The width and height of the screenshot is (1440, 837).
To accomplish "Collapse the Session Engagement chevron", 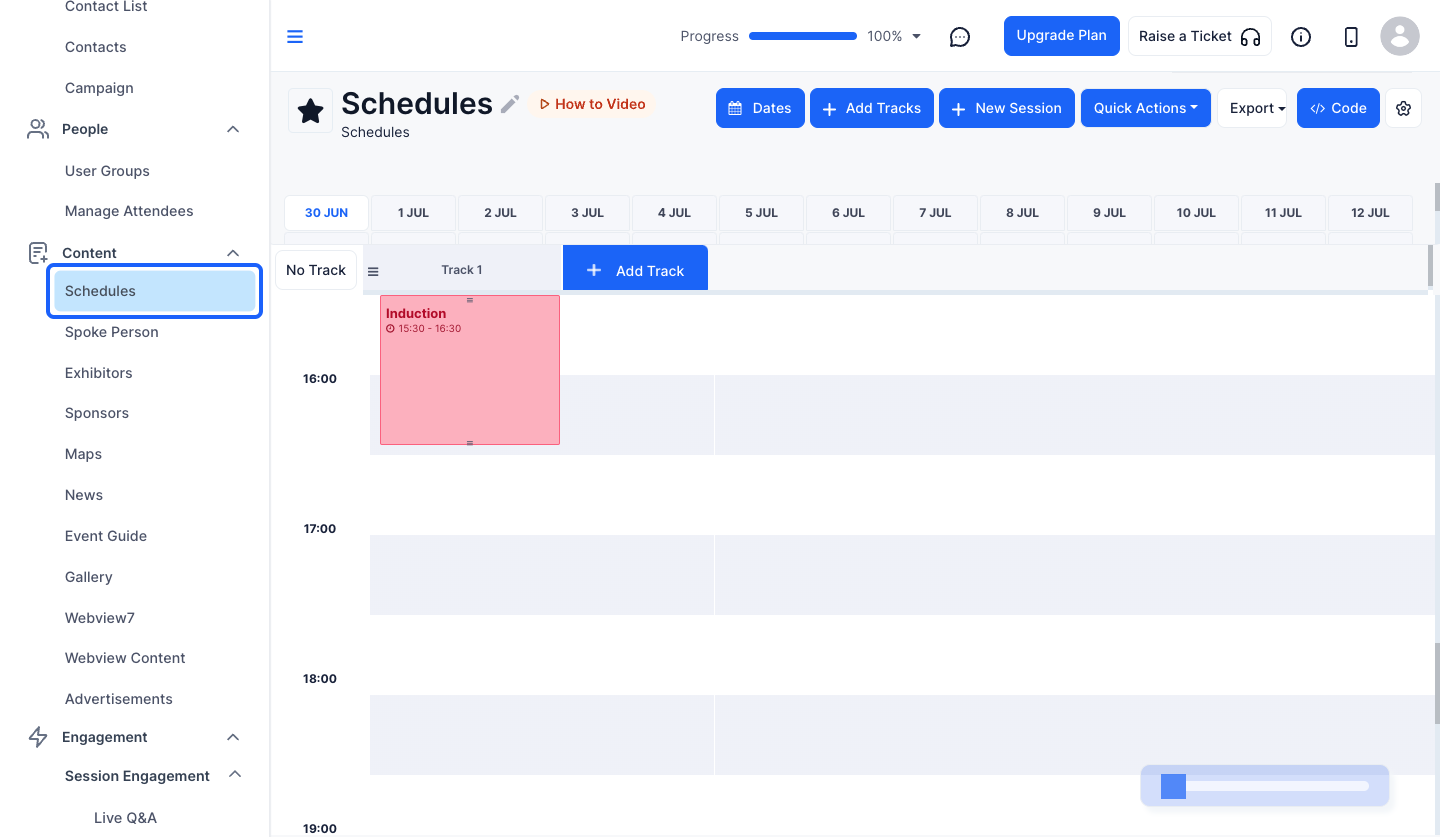I will tap(235, 774).
